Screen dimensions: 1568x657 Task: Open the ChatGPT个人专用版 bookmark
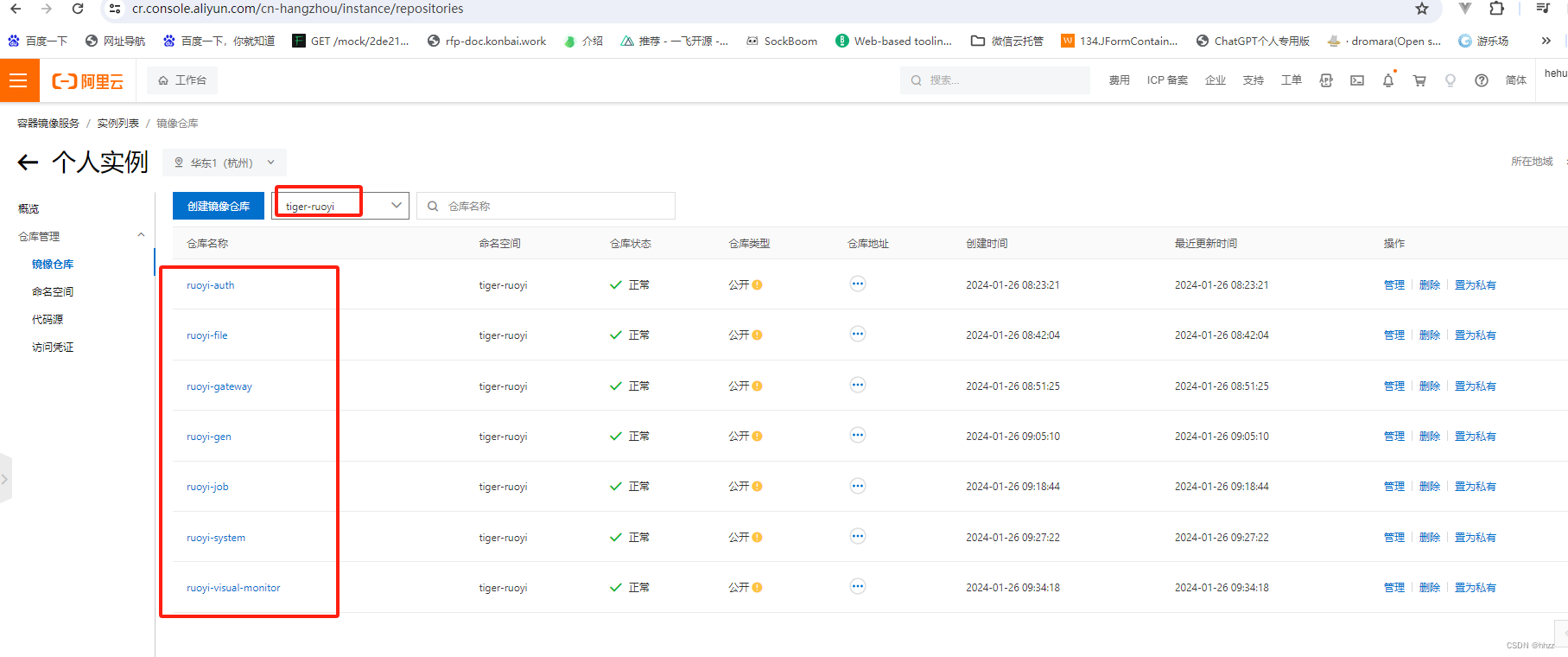click(x=1253, y=41)
